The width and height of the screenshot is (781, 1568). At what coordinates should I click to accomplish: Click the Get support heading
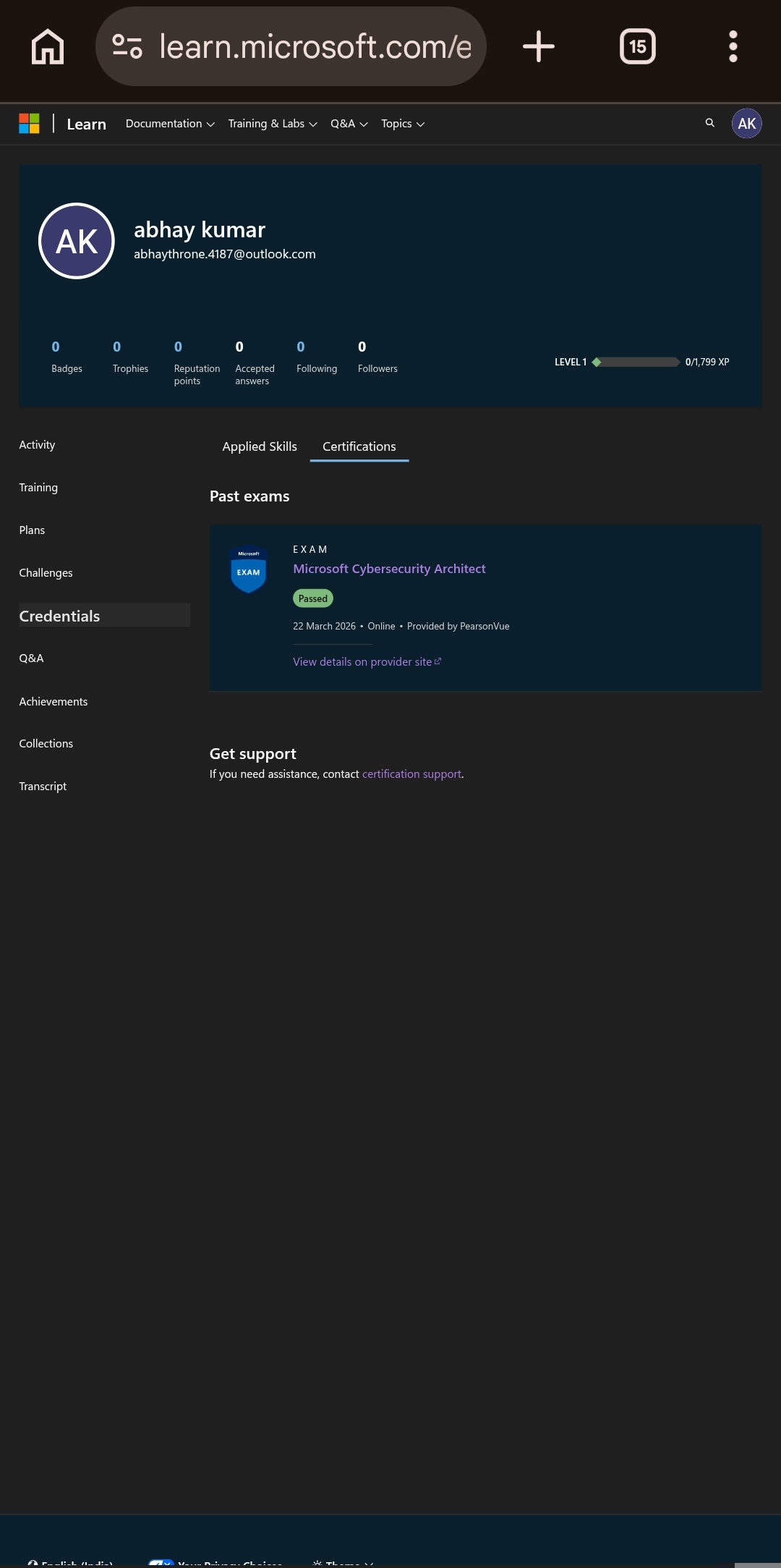click(x=253, y=754)
